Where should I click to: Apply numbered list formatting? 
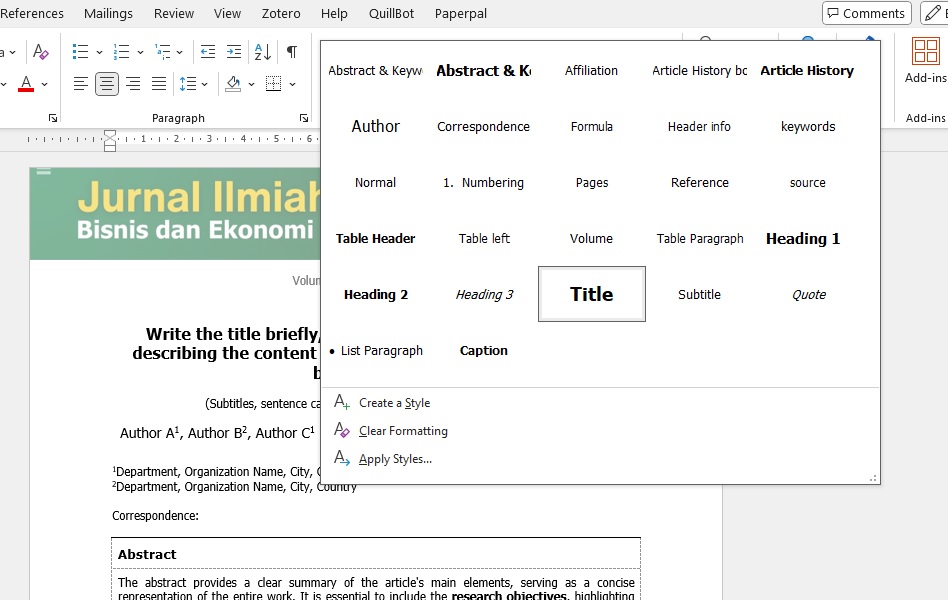click(122, 51)
